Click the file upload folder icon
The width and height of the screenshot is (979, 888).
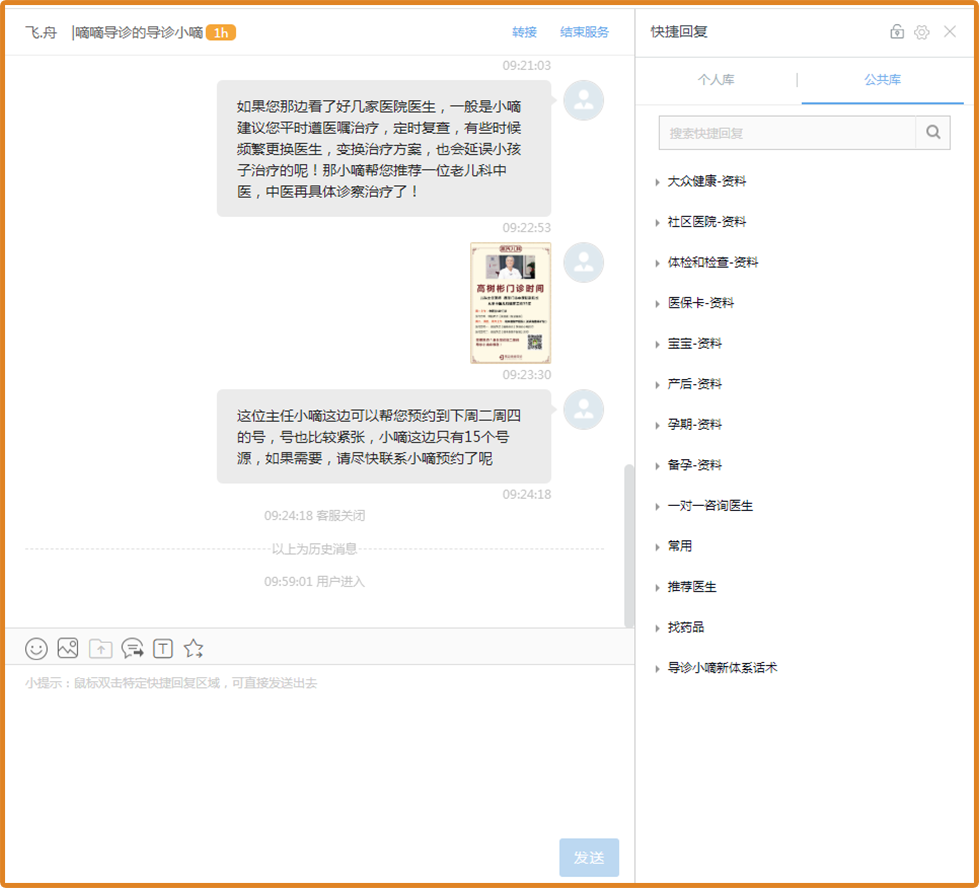click(x=100, y=648)
